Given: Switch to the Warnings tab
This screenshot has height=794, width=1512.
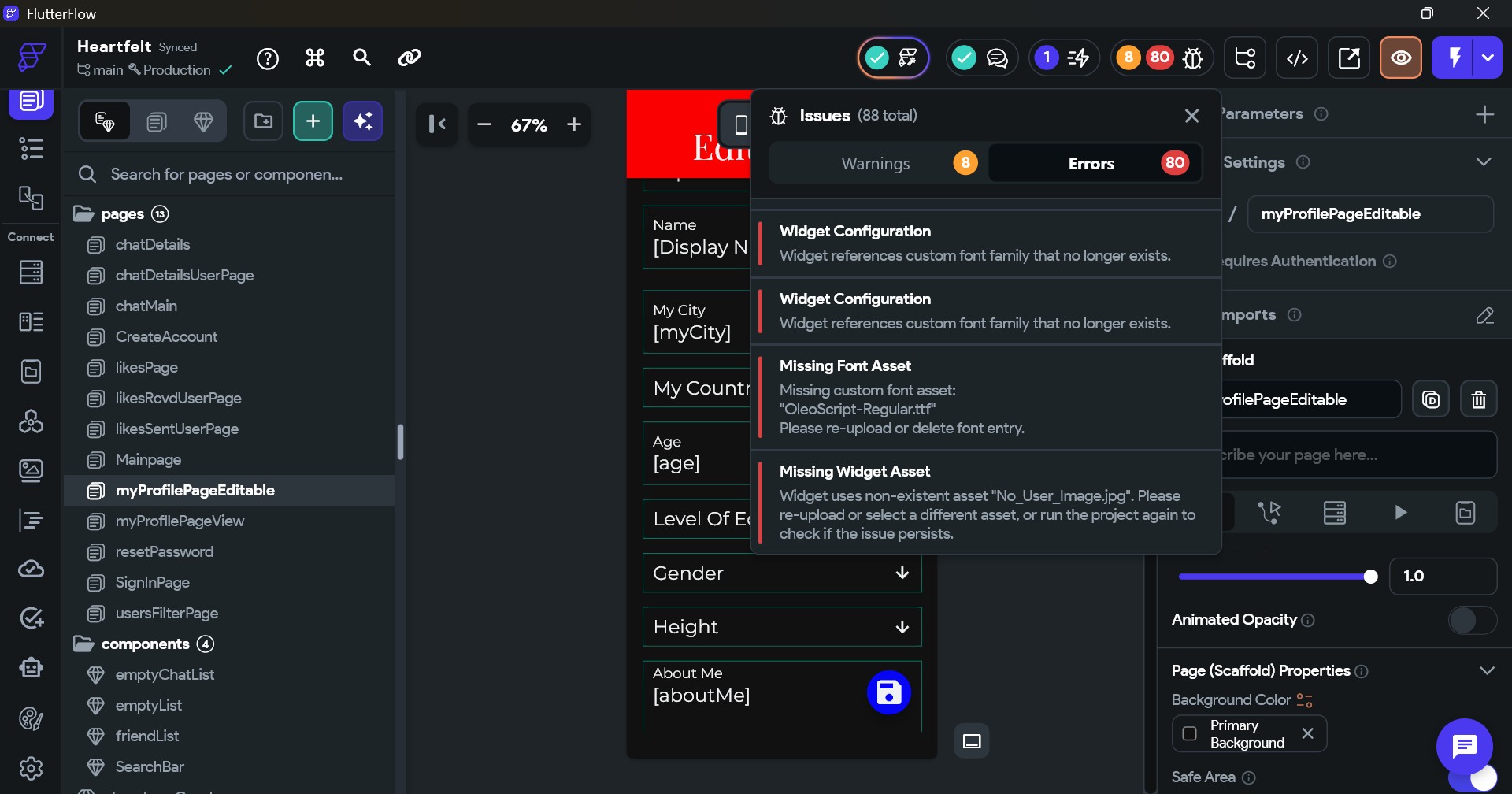Looking at the screenshot, I should [x=876, y=164].
